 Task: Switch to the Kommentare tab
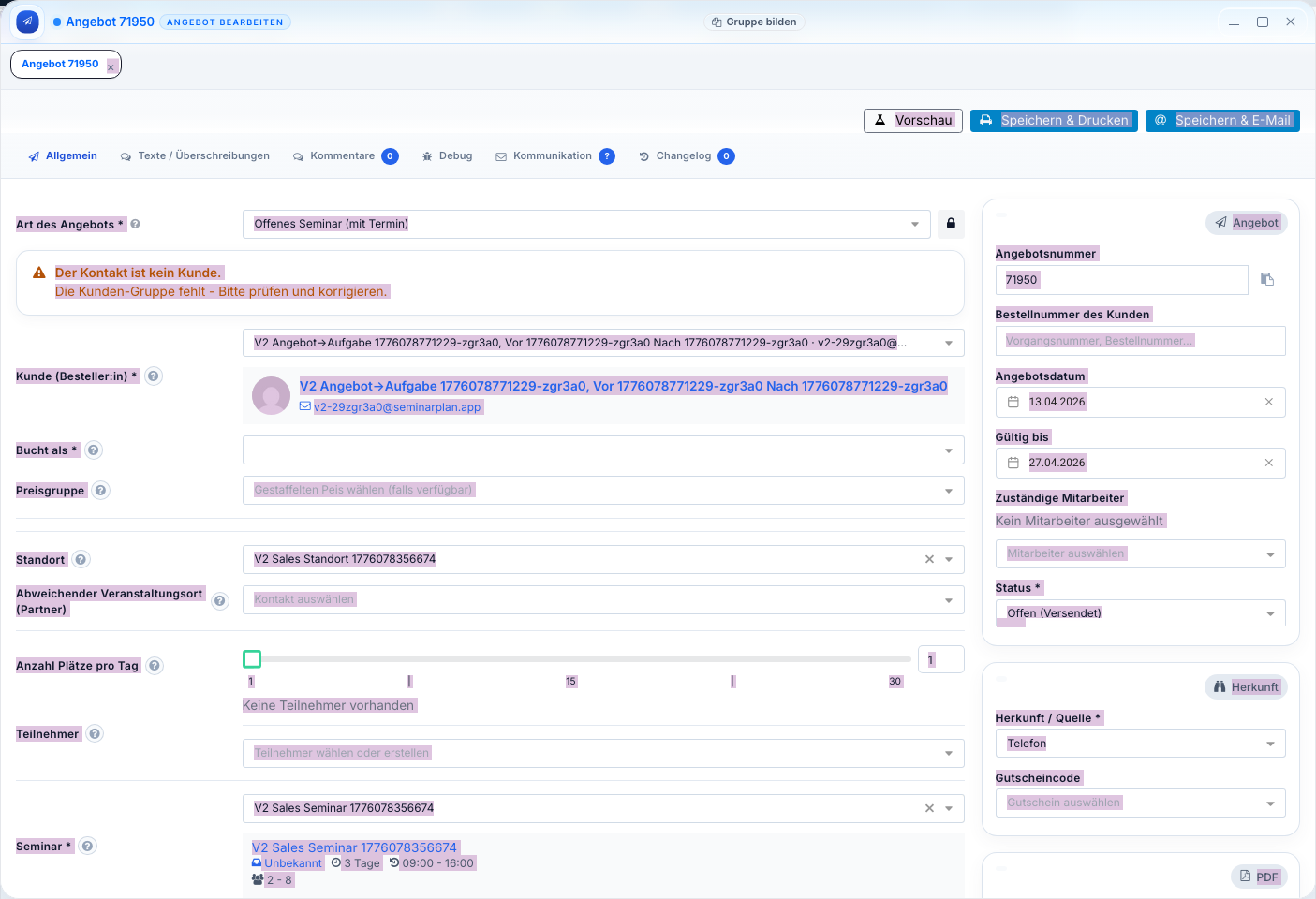pos(342,156)
